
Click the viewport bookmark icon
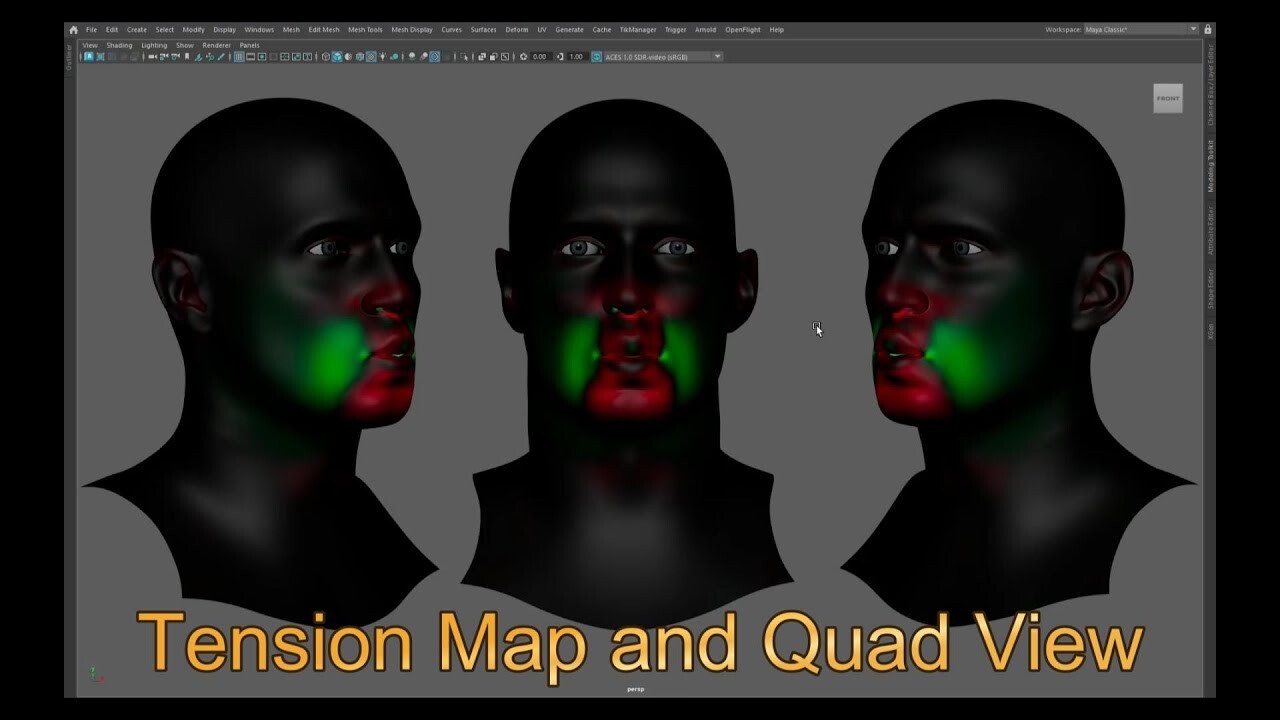coord(187,57)
